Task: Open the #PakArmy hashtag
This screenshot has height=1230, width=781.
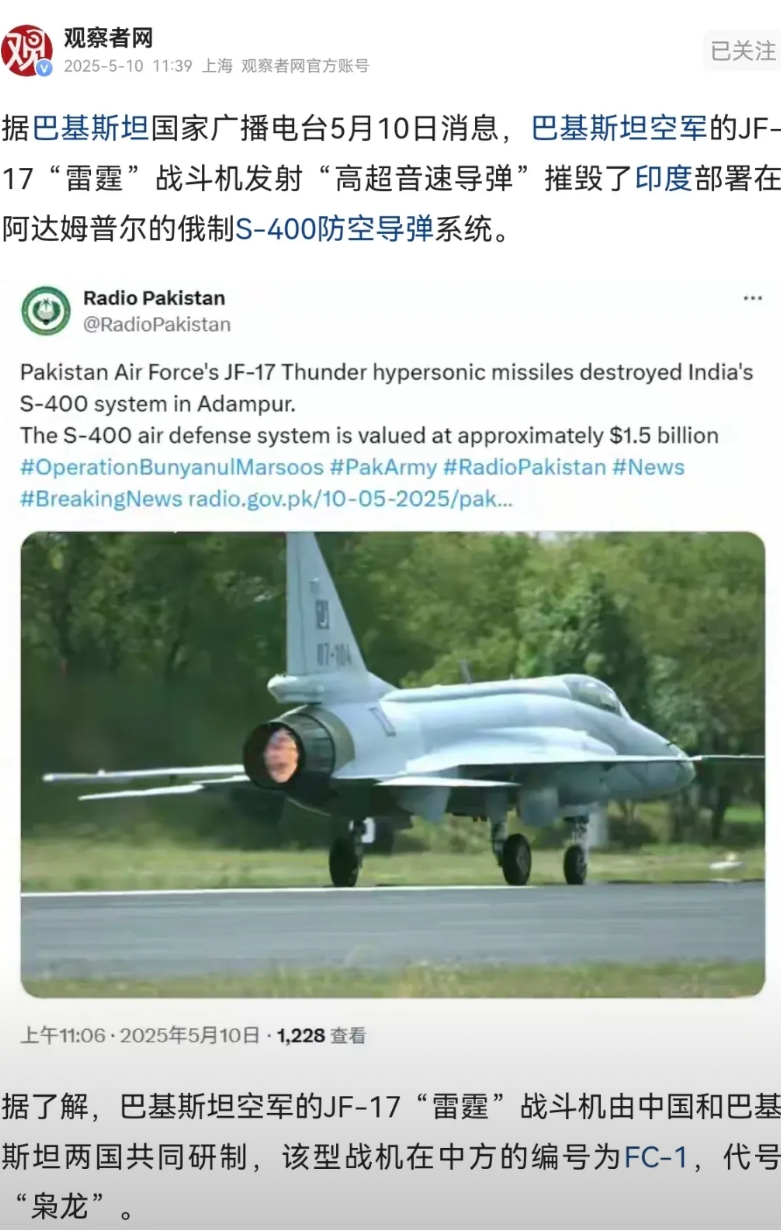Action: point(383,467)
